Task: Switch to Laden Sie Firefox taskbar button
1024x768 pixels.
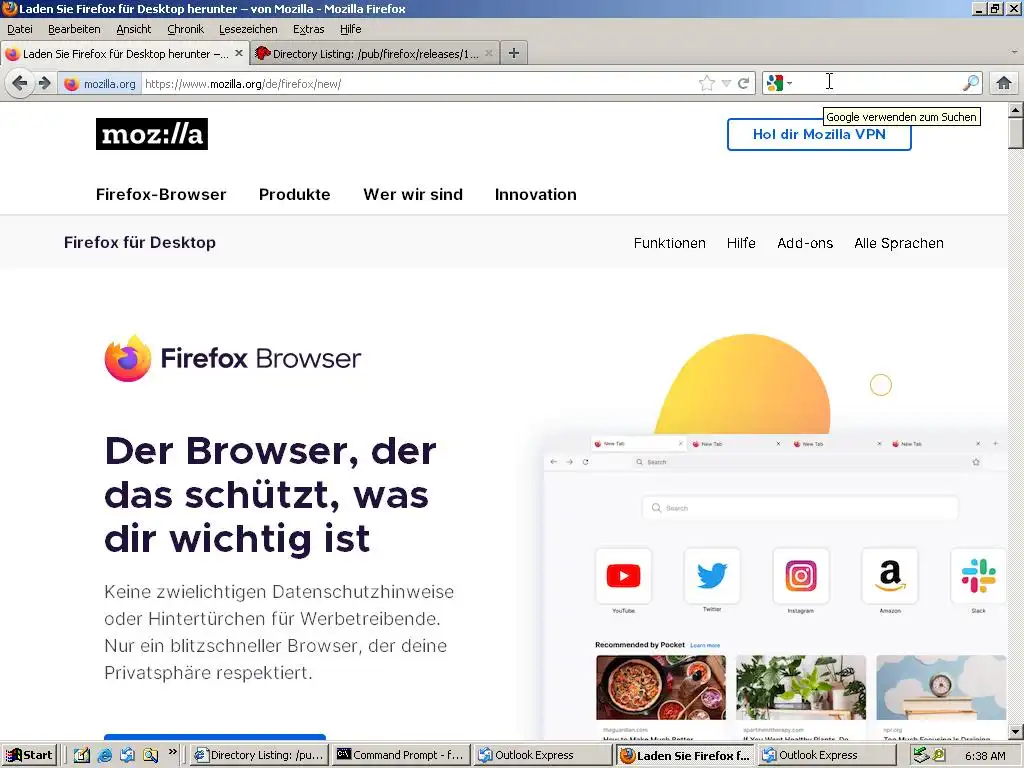Action: coord(686,755)
